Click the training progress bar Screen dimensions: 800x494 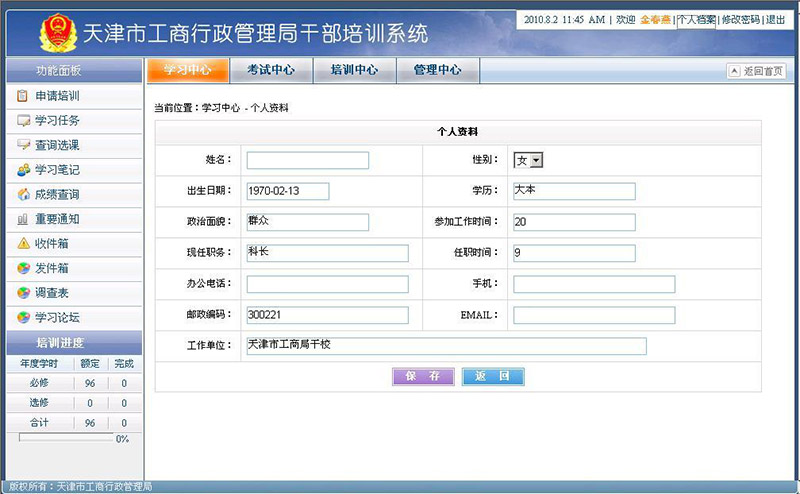click(x=66, y=438)
